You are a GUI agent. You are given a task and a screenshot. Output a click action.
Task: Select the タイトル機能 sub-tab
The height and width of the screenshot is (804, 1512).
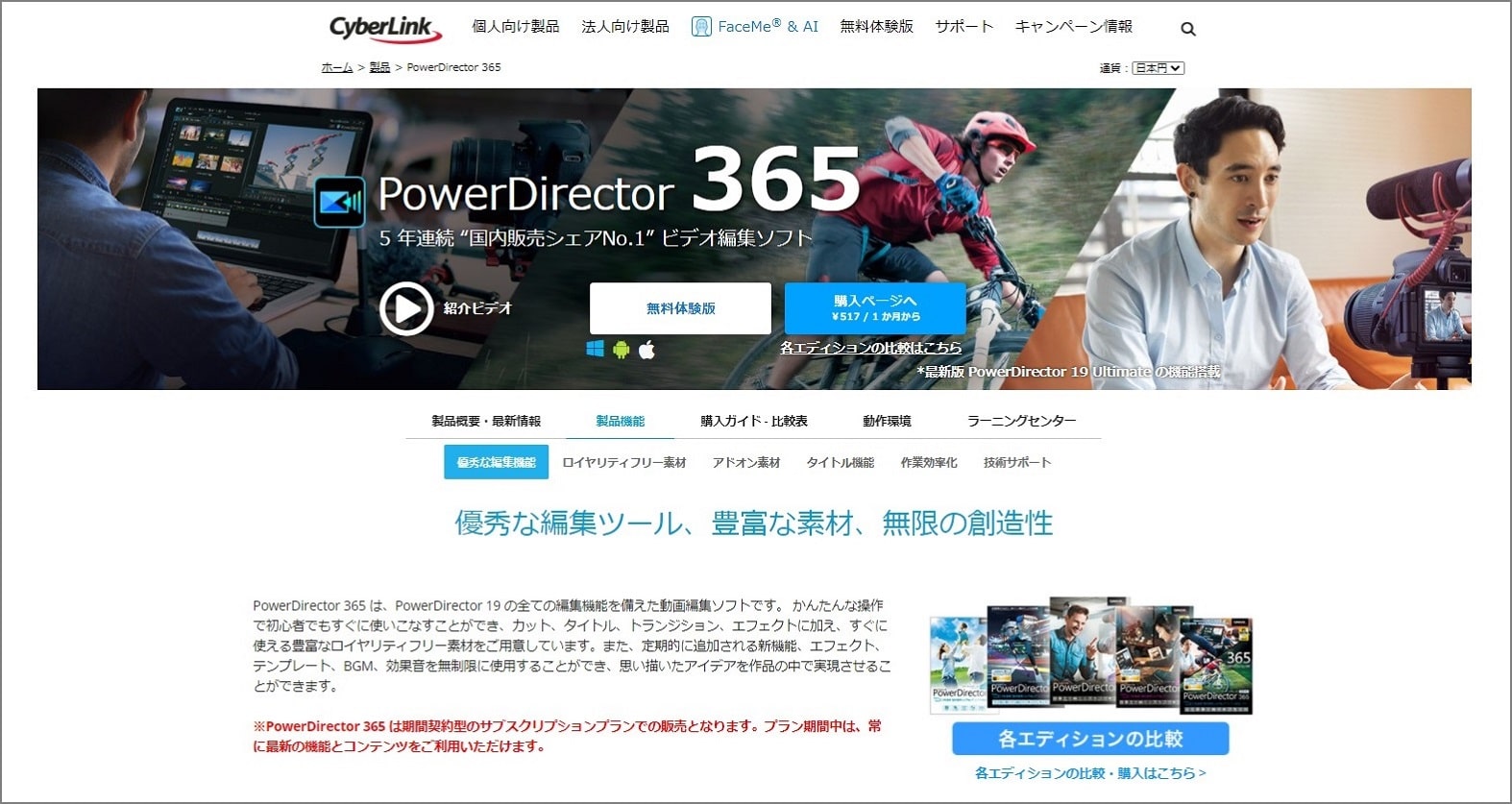[841, 462]
